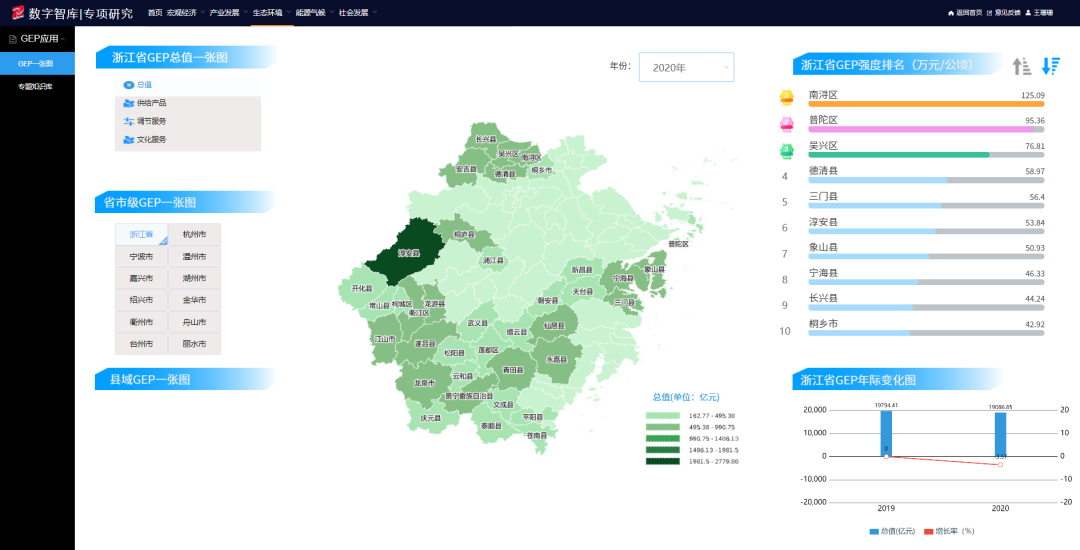Click the user avatar icon beside 王珊珊
1080x550 pixels.
point(1028,13)
